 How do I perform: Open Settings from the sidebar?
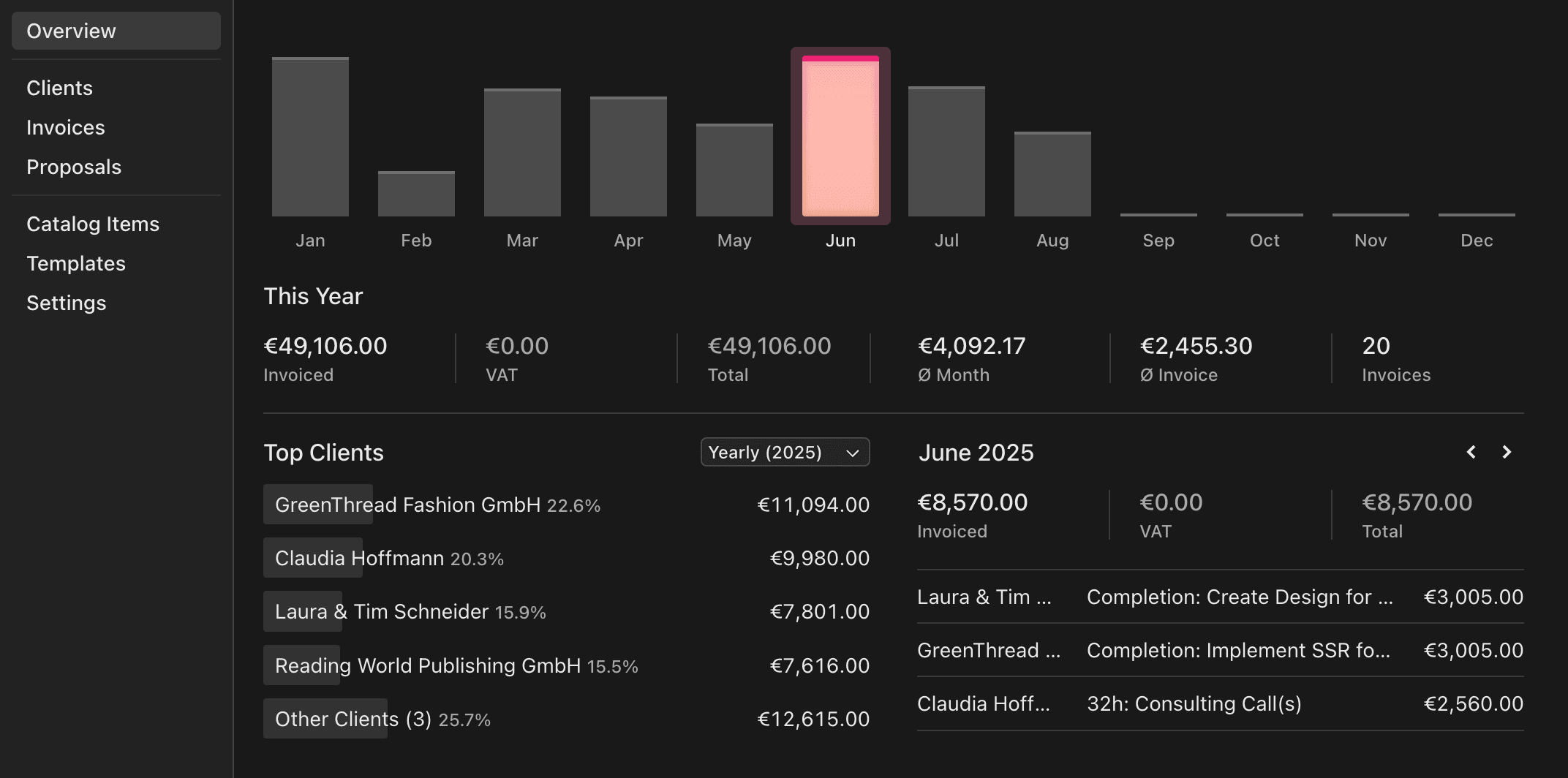click(67, 303)
